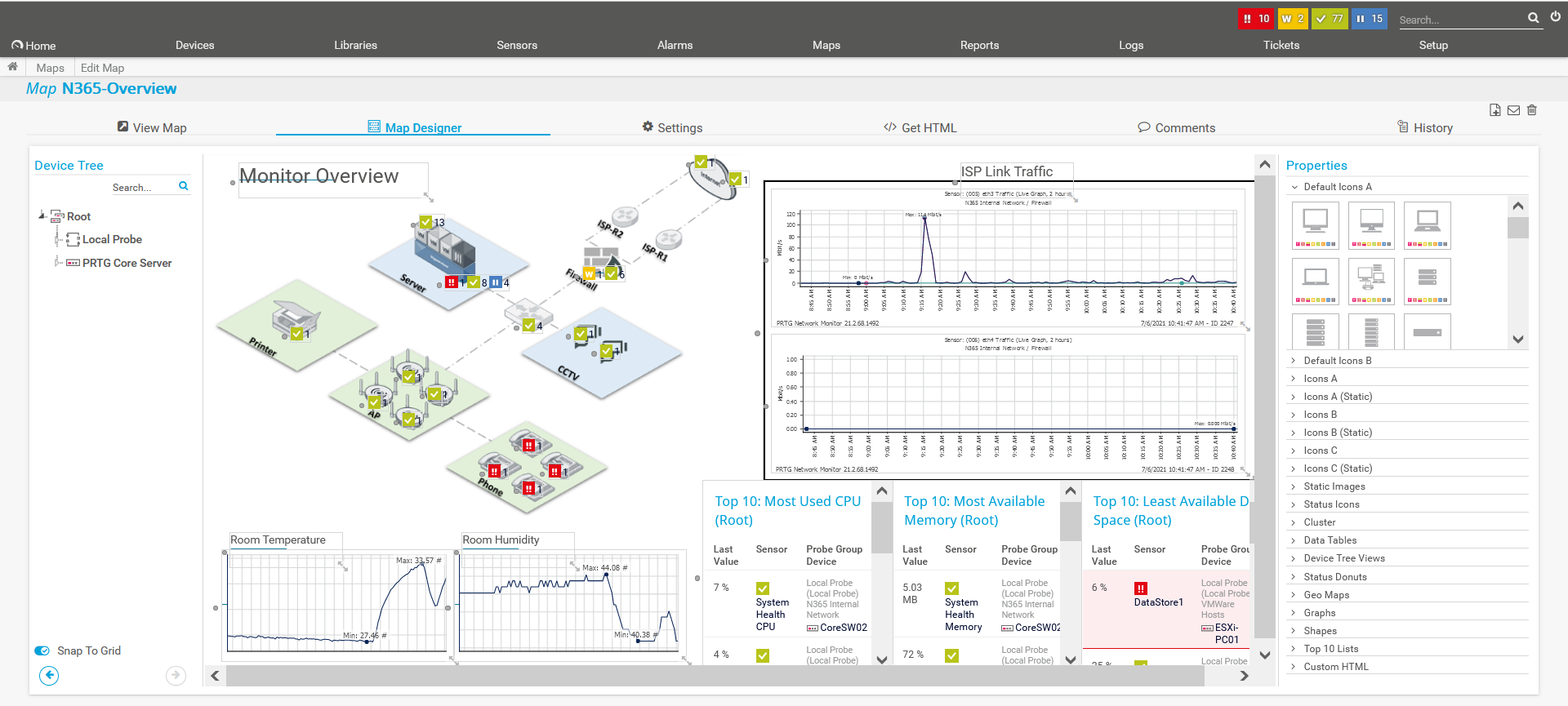Click the back arrow circle button
Screen dimensions: 1568x706
(49, 675)
